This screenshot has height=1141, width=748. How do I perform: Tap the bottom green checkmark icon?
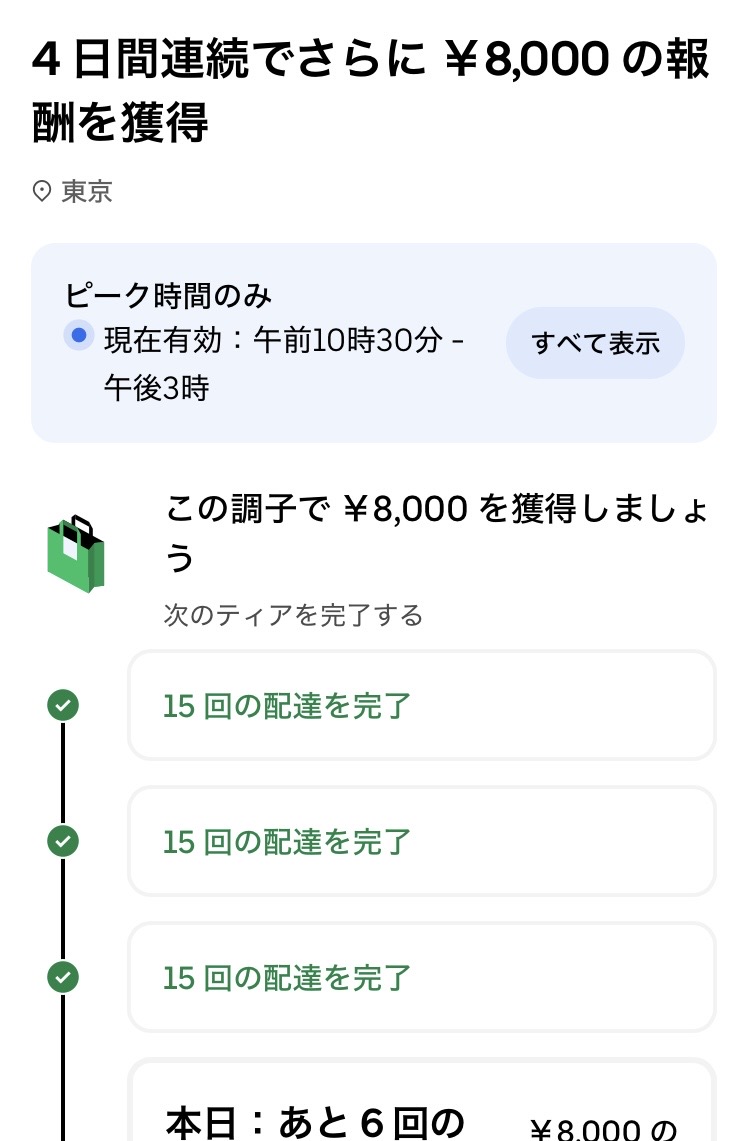click(x=63, y=977)
